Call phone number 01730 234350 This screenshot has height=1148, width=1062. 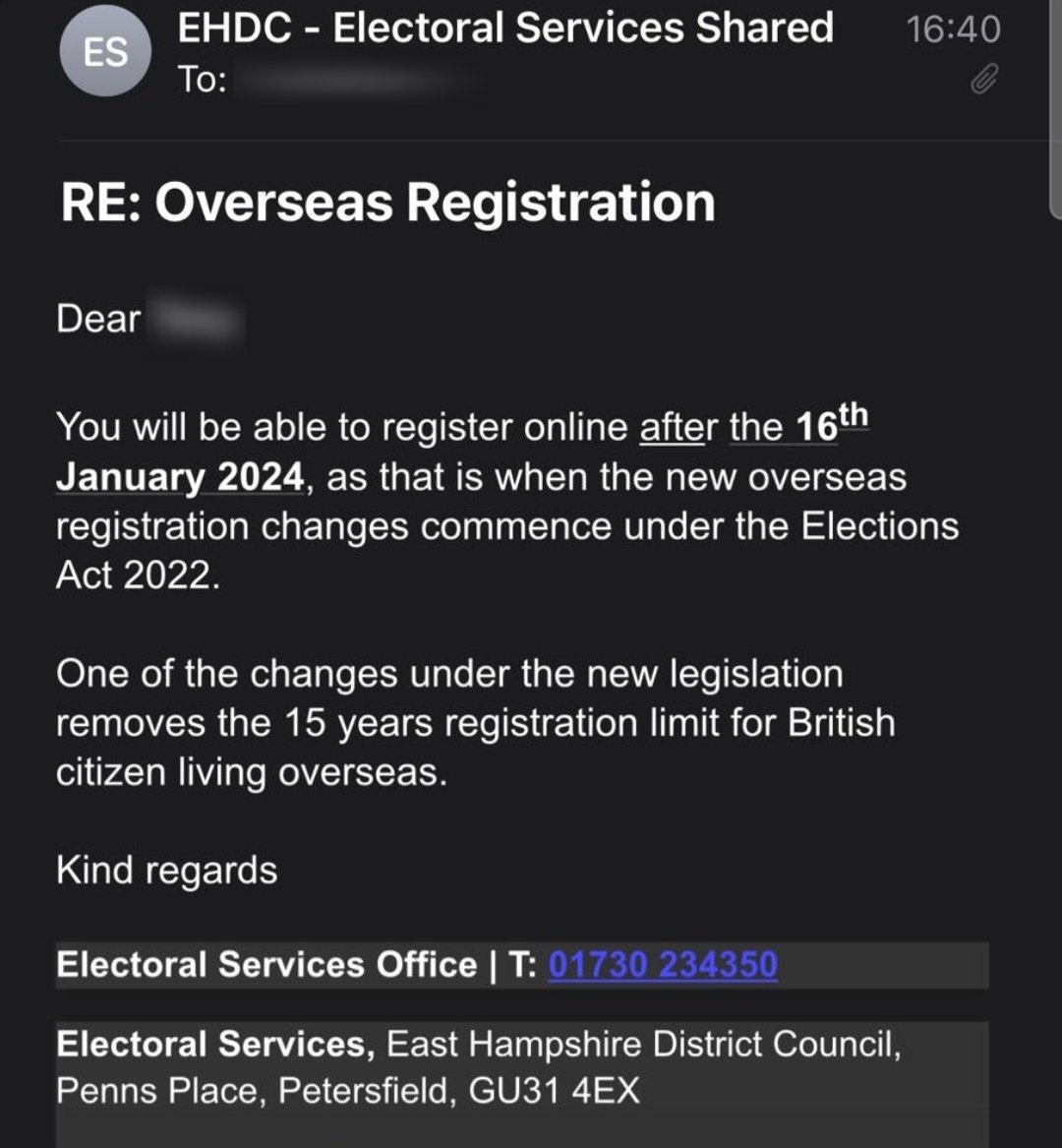click(x=663, y=964)
